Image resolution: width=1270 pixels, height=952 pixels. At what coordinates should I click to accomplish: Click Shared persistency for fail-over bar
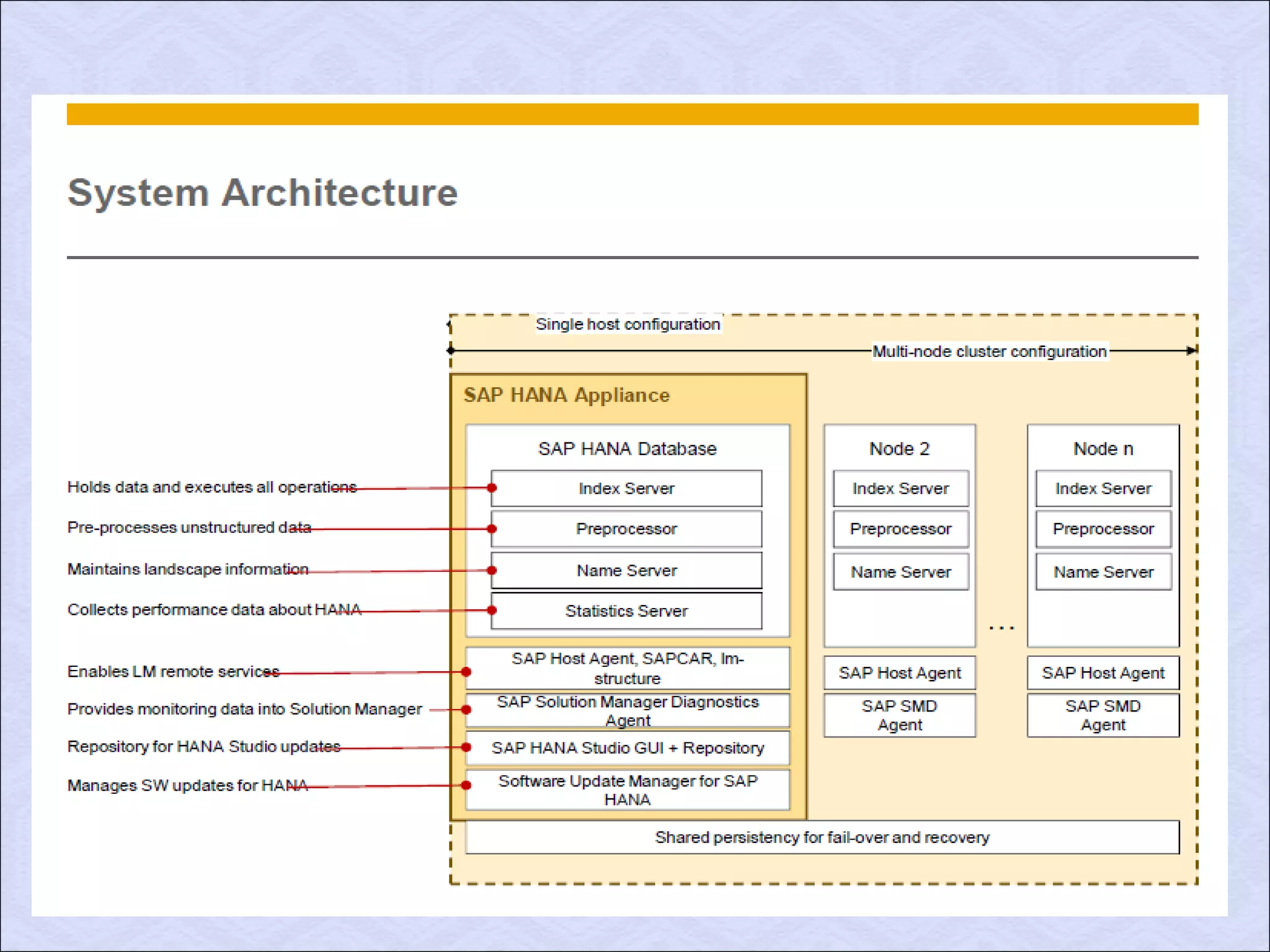tap(822, 837)
